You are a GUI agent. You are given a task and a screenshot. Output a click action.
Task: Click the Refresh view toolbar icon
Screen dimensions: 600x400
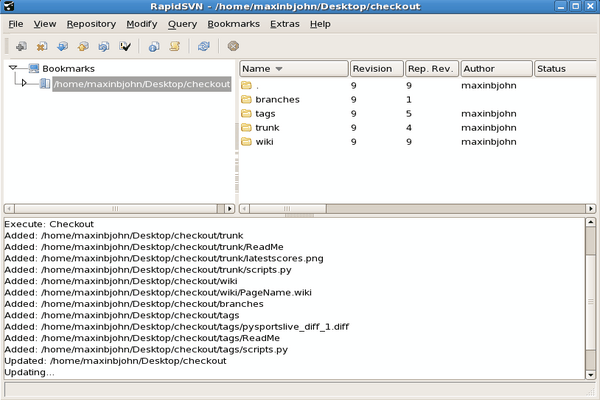tap(204, 46)
